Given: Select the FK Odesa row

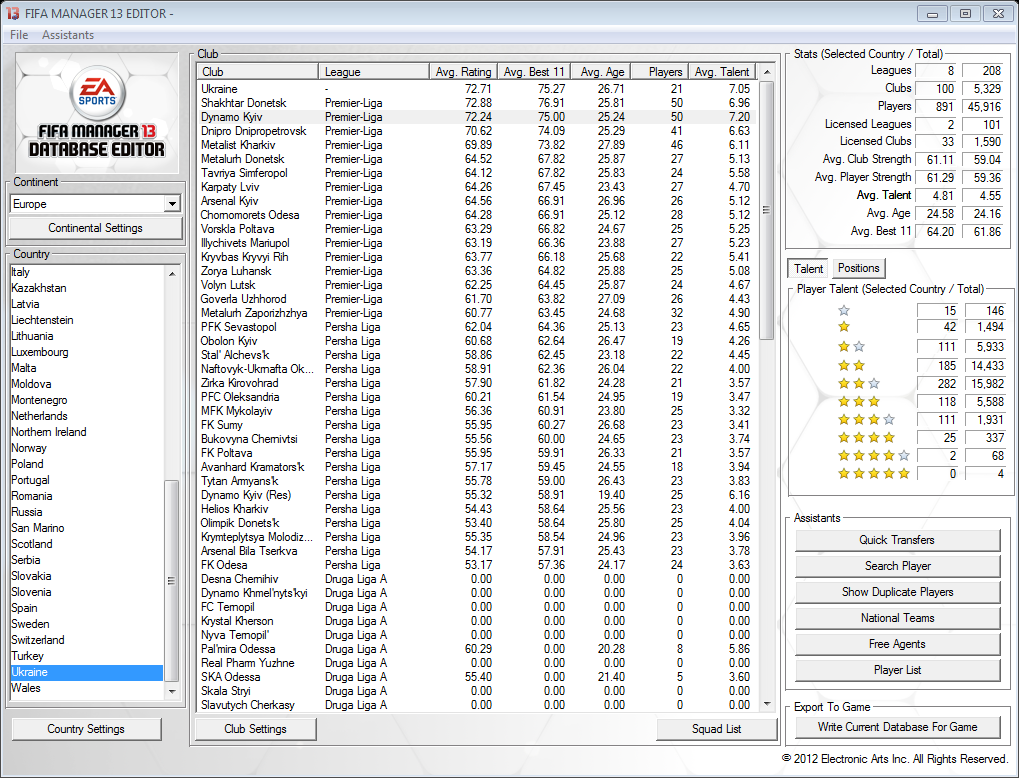Looking at the screenshot, I should point(478,565).
